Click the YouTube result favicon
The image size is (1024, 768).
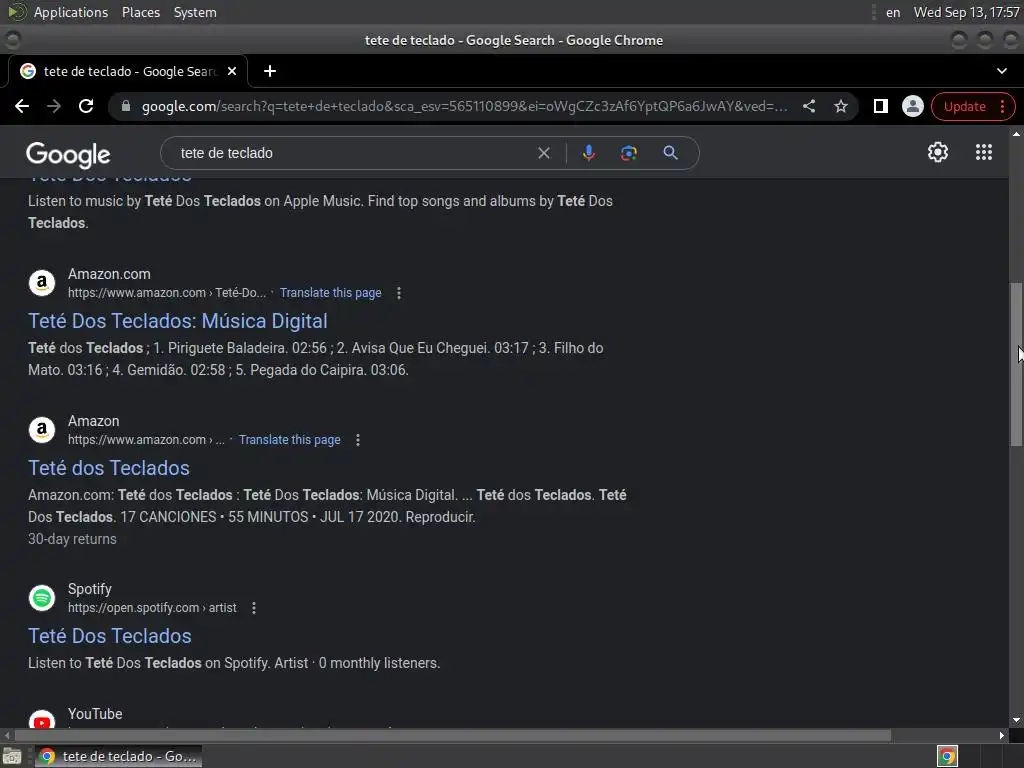(42, 720)
